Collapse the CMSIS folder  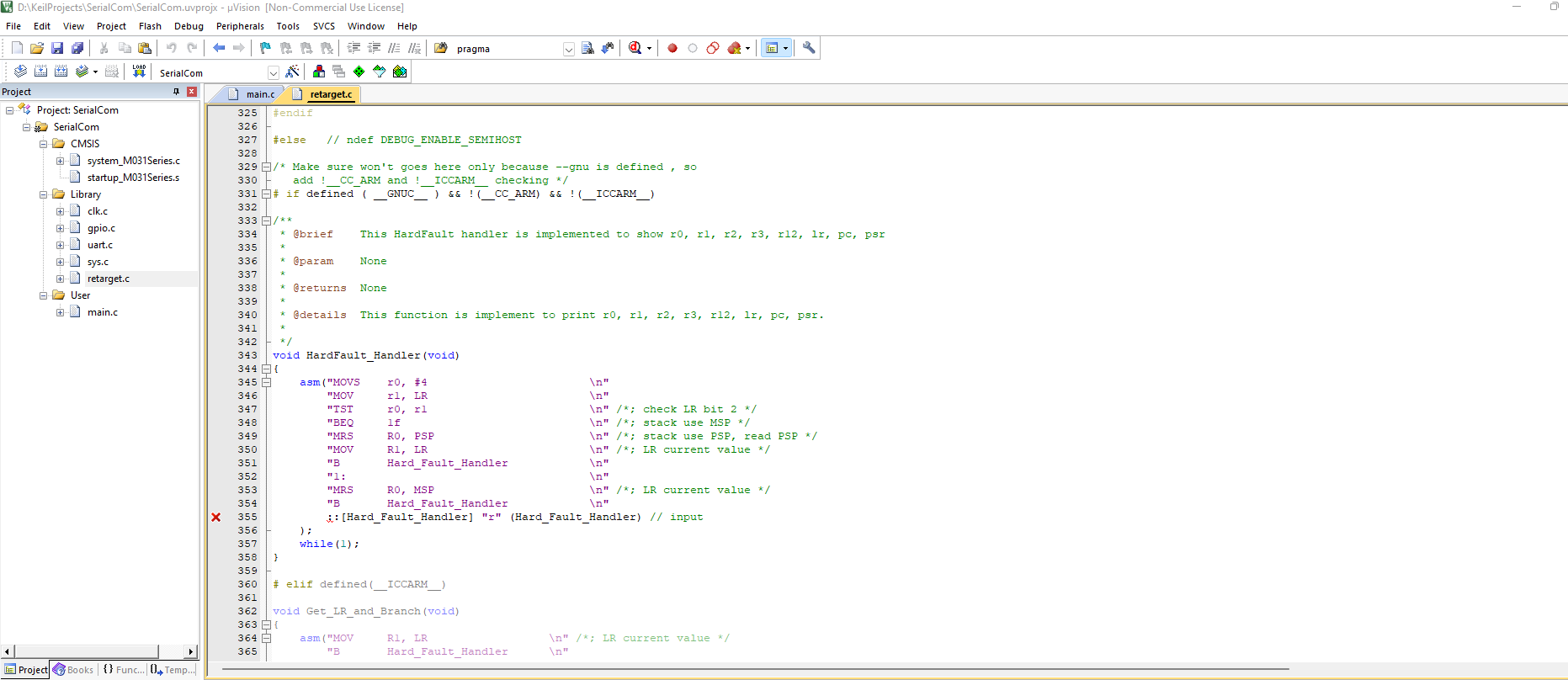click(x=43, y=144)
